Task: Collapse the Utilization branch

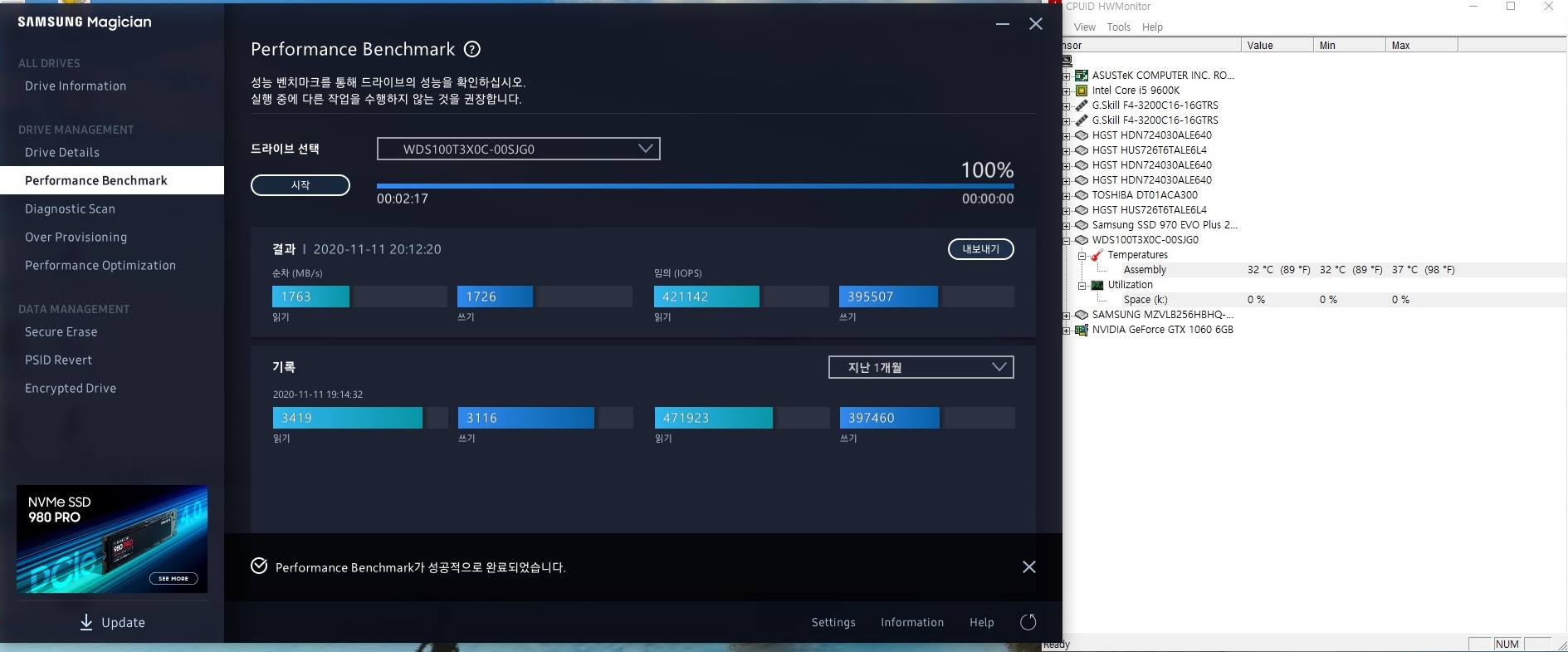Action: click(x=1082, y=286)
